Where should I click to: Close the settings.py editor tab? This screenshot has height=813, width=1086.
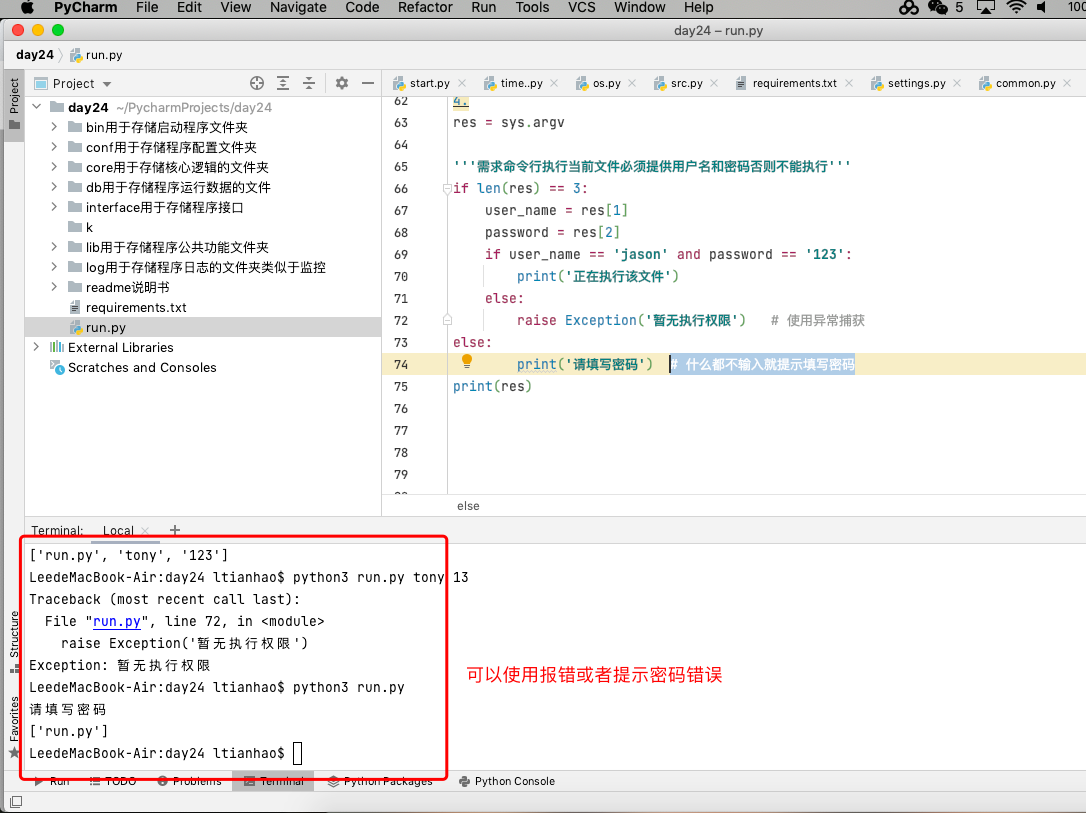click(x=956, y=83)
